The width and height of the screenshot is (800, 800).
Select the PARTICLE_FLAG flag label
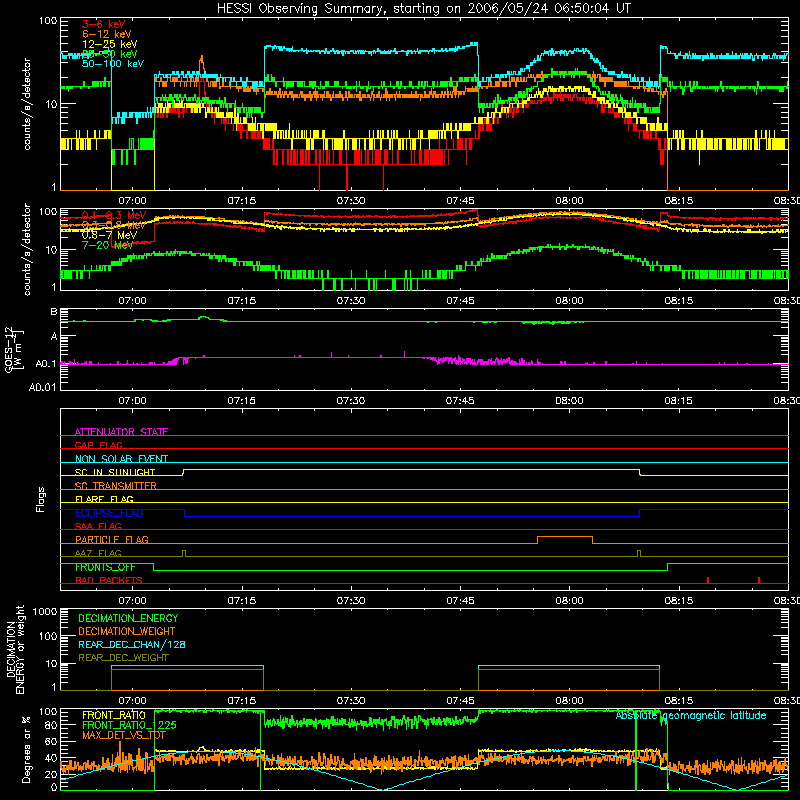coord(112,540)
